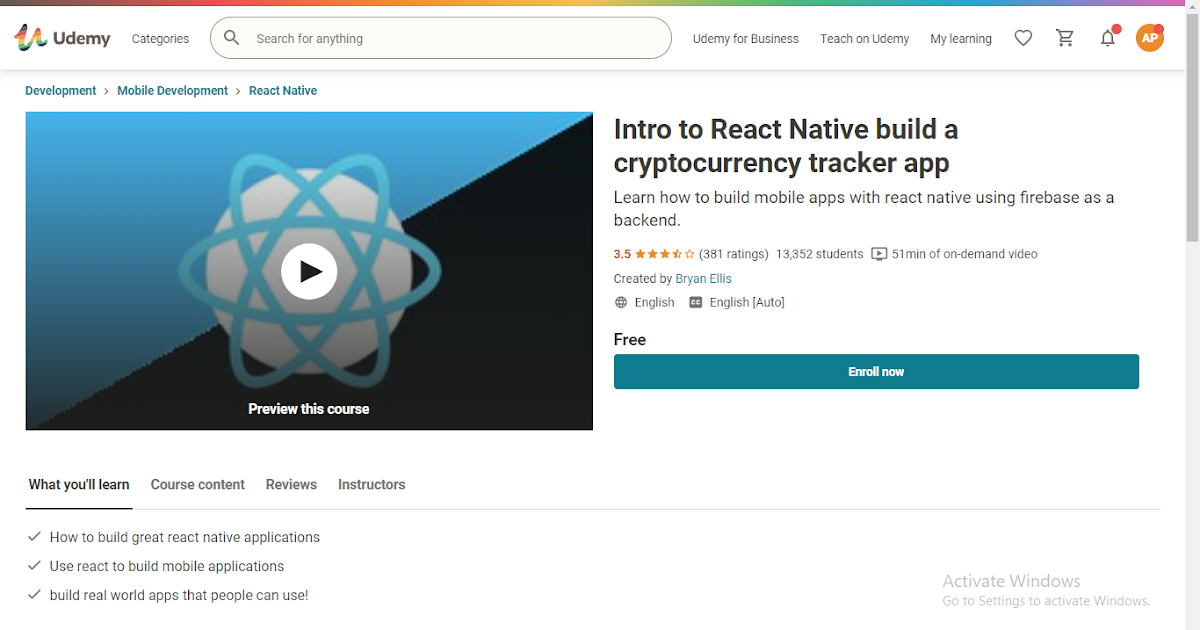Open Teach on Udemy link
Screen dimensions: 1200x630
click(865, 38)
